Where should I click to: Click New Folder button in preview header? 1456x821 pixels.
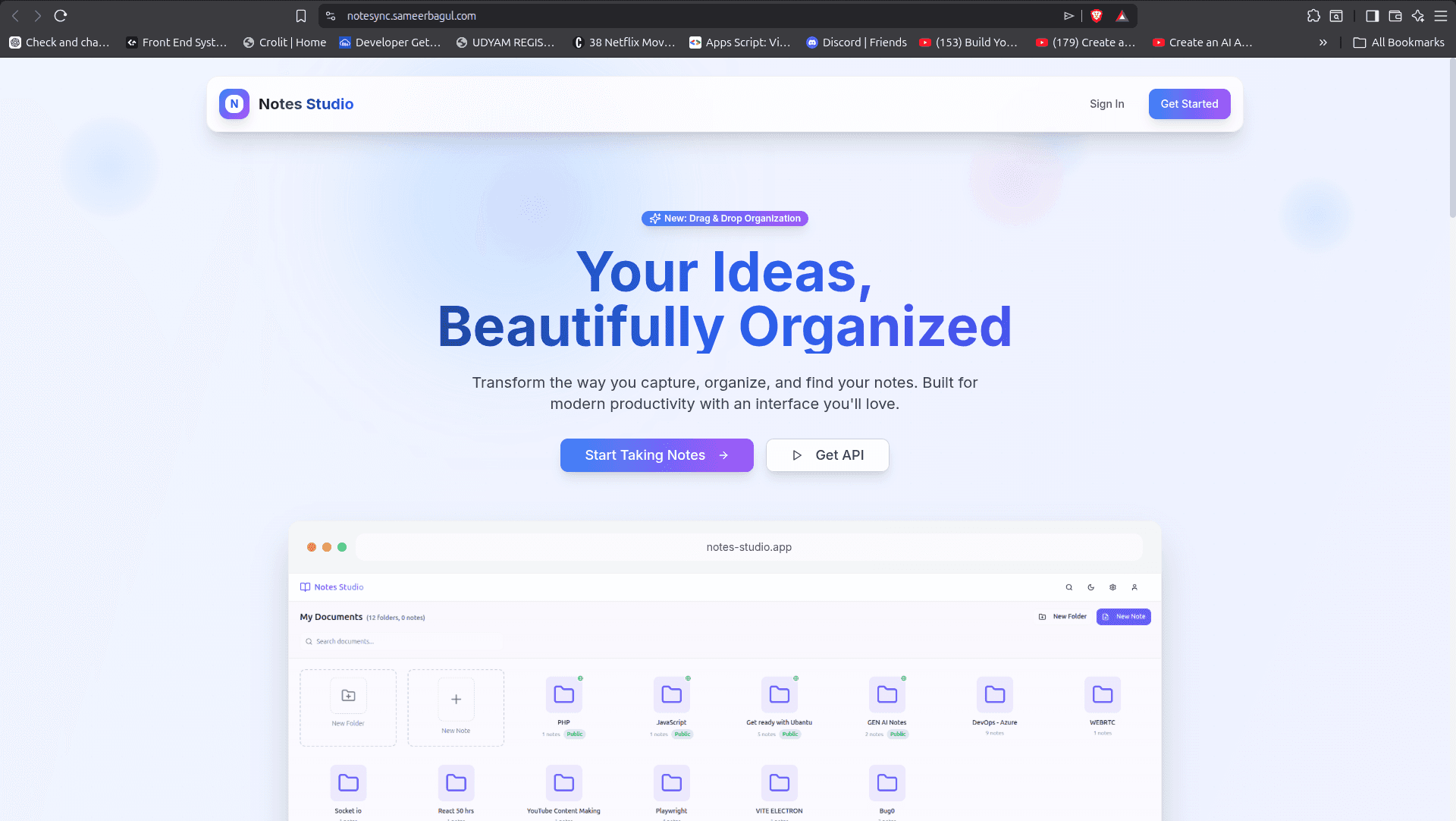(1062, 617)
